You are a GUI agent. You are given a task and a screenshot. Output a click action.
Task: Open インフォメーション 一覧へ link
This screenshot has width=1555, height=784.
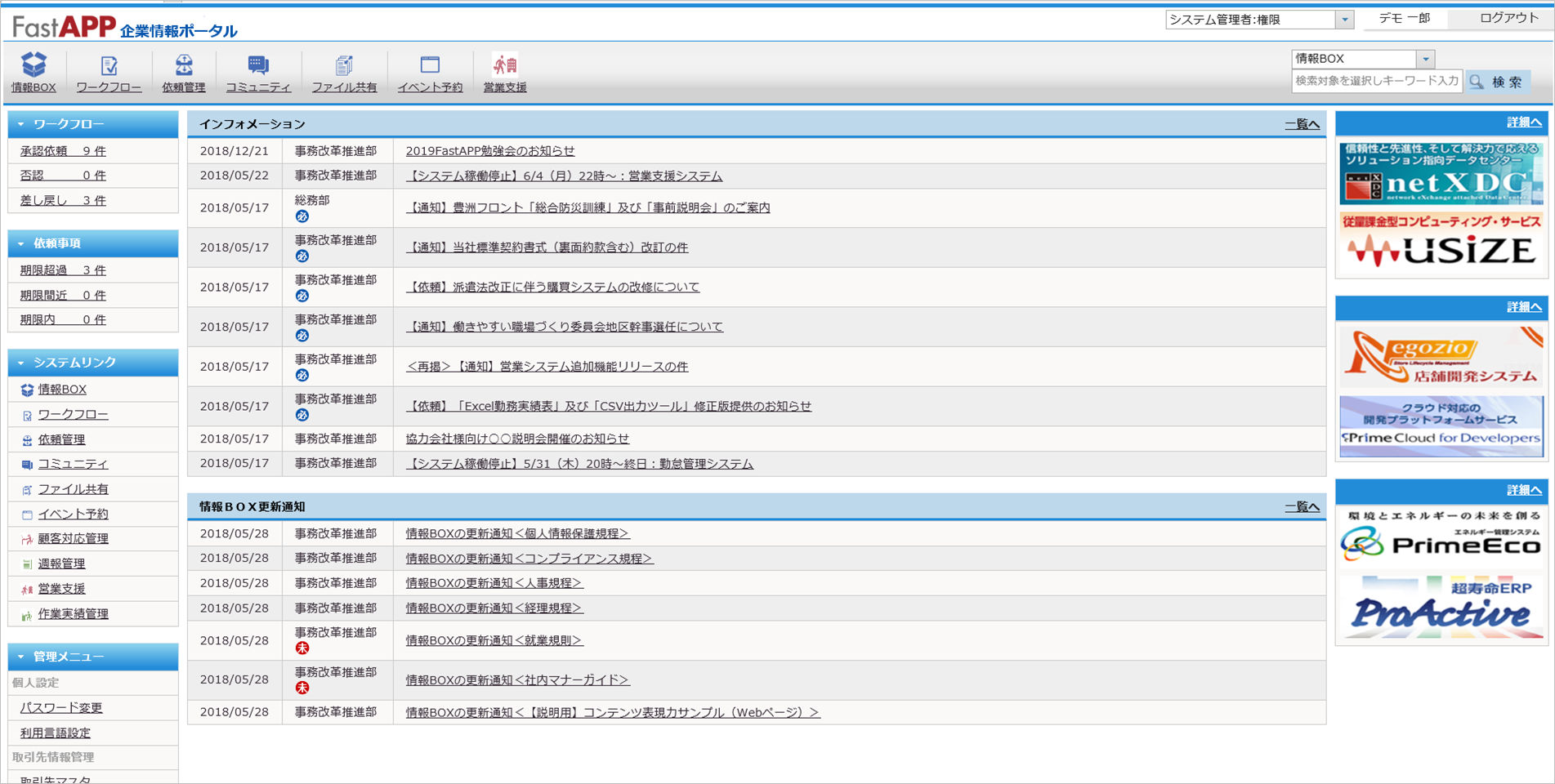(x=1302, y=124)
